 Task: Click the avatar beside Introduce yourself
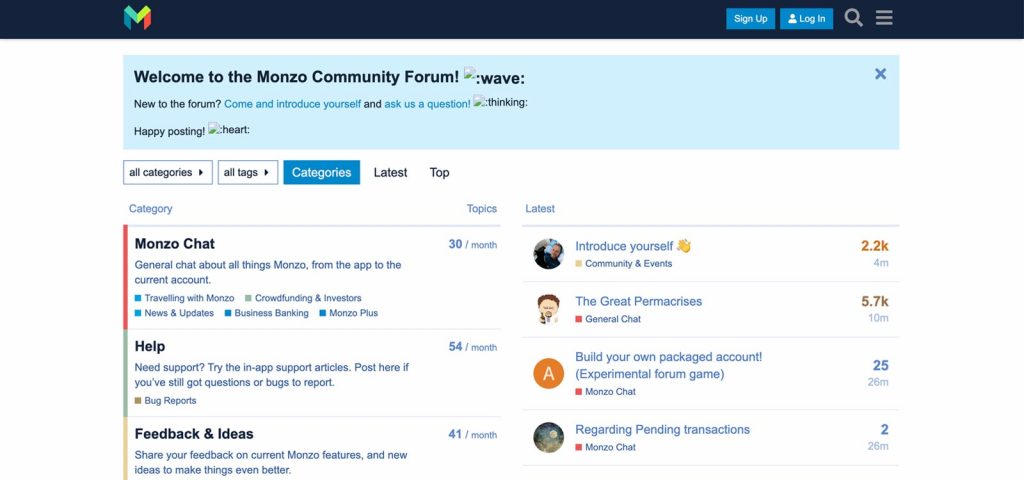click(x=548, y=254)
